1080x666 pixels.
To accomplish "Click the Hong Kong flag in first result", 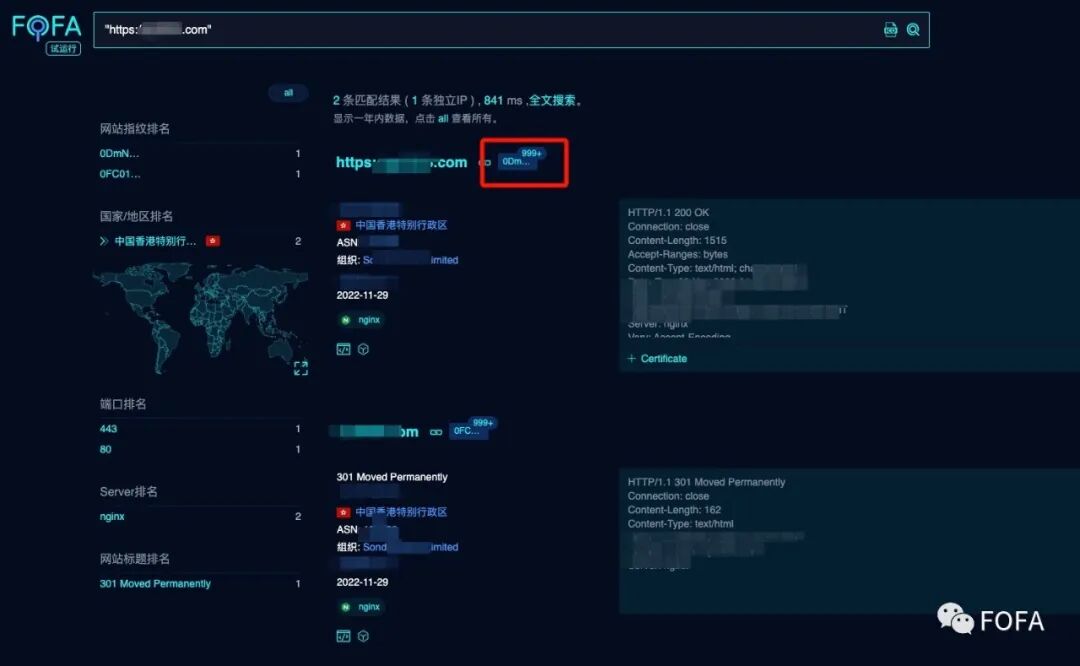I will point(344,225).
